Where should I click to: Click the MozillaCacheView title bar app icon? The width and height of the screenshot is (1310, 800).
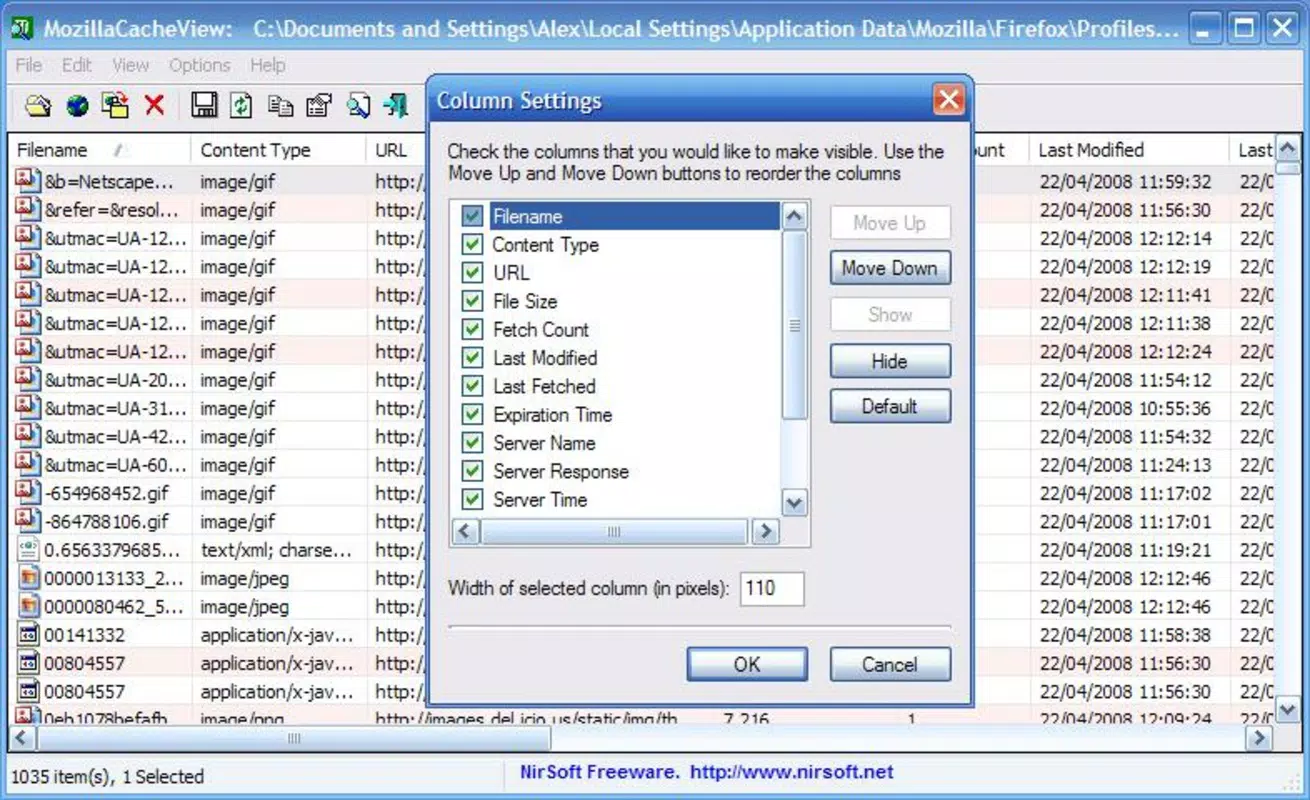pos(23,28)
